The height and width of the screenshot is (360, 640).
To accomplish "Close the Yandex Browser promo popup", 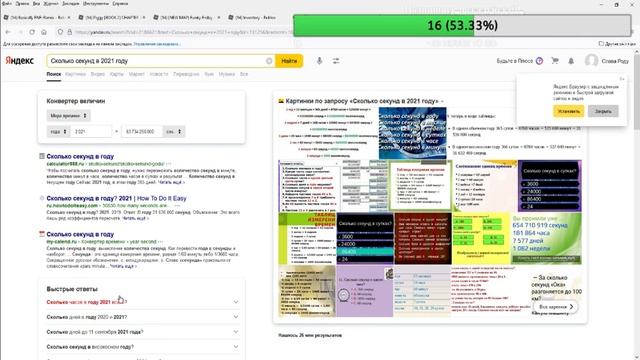I will 622,79.
